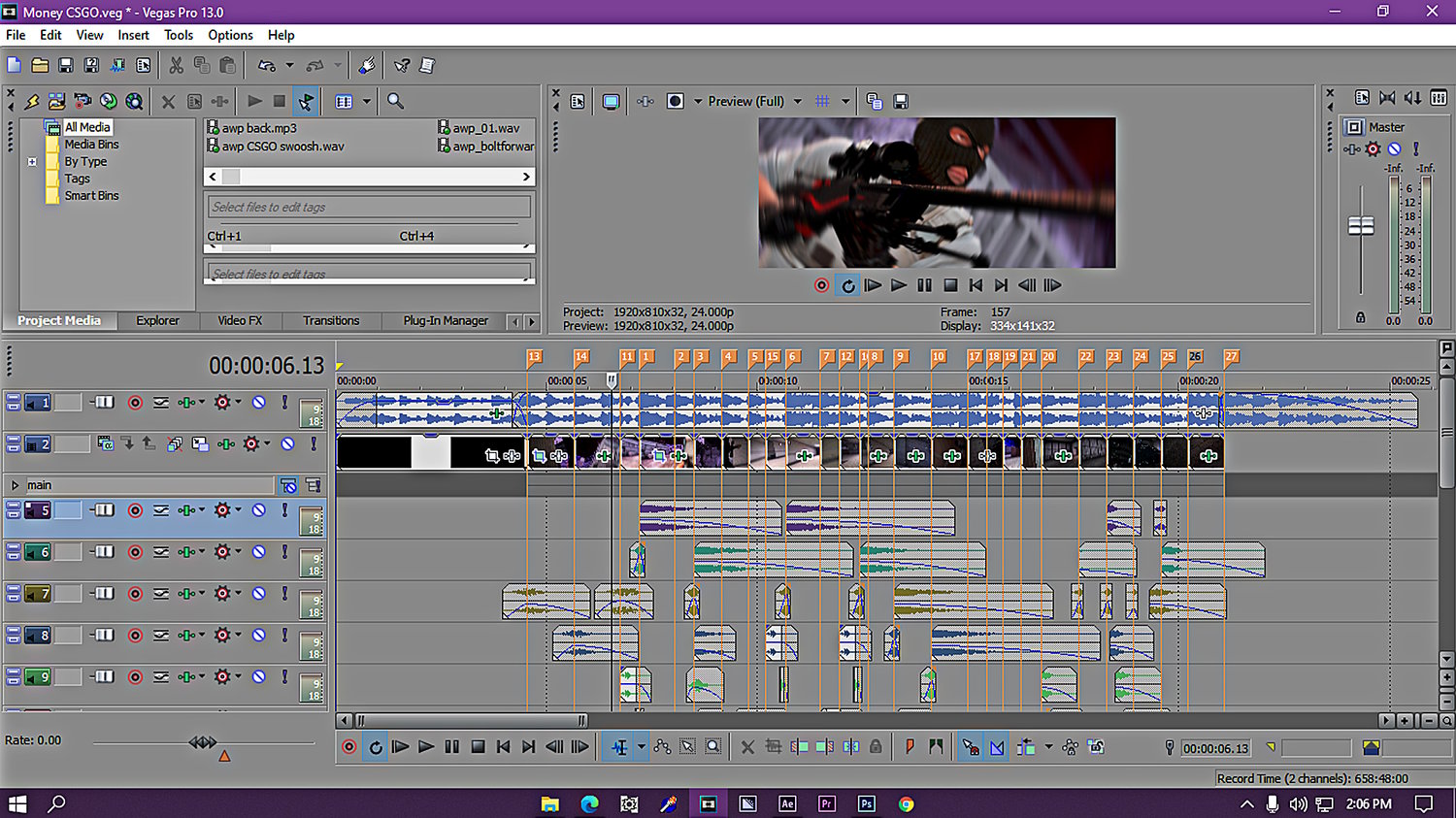Switch to the Explorer tab
1456x818 pixels.
pyautogui.click(x=157, y=320)
